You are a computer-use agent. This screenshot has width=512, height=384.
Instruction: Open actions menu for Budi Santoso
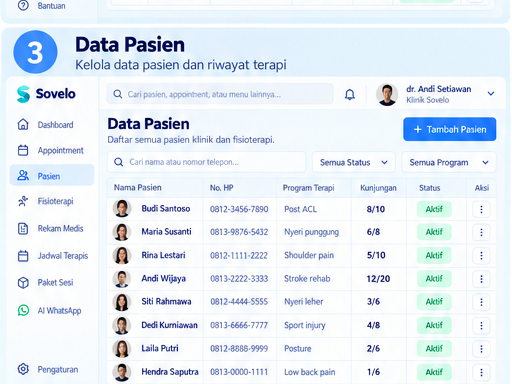click(x=481, y=209)
